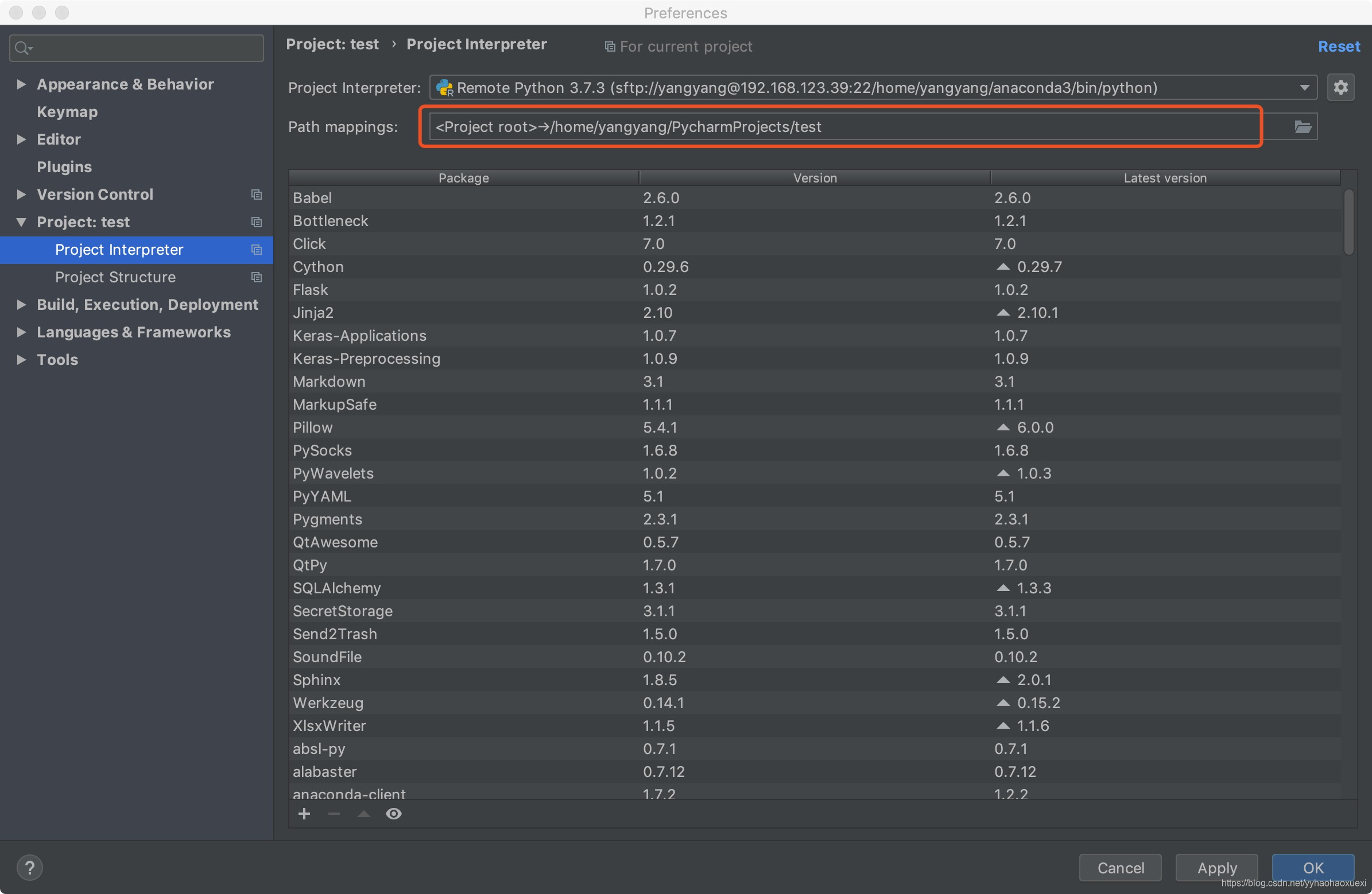Click the minus icon to uninstall package
Viewport: 1372px width, 894px height.
(x=334, y=813)
